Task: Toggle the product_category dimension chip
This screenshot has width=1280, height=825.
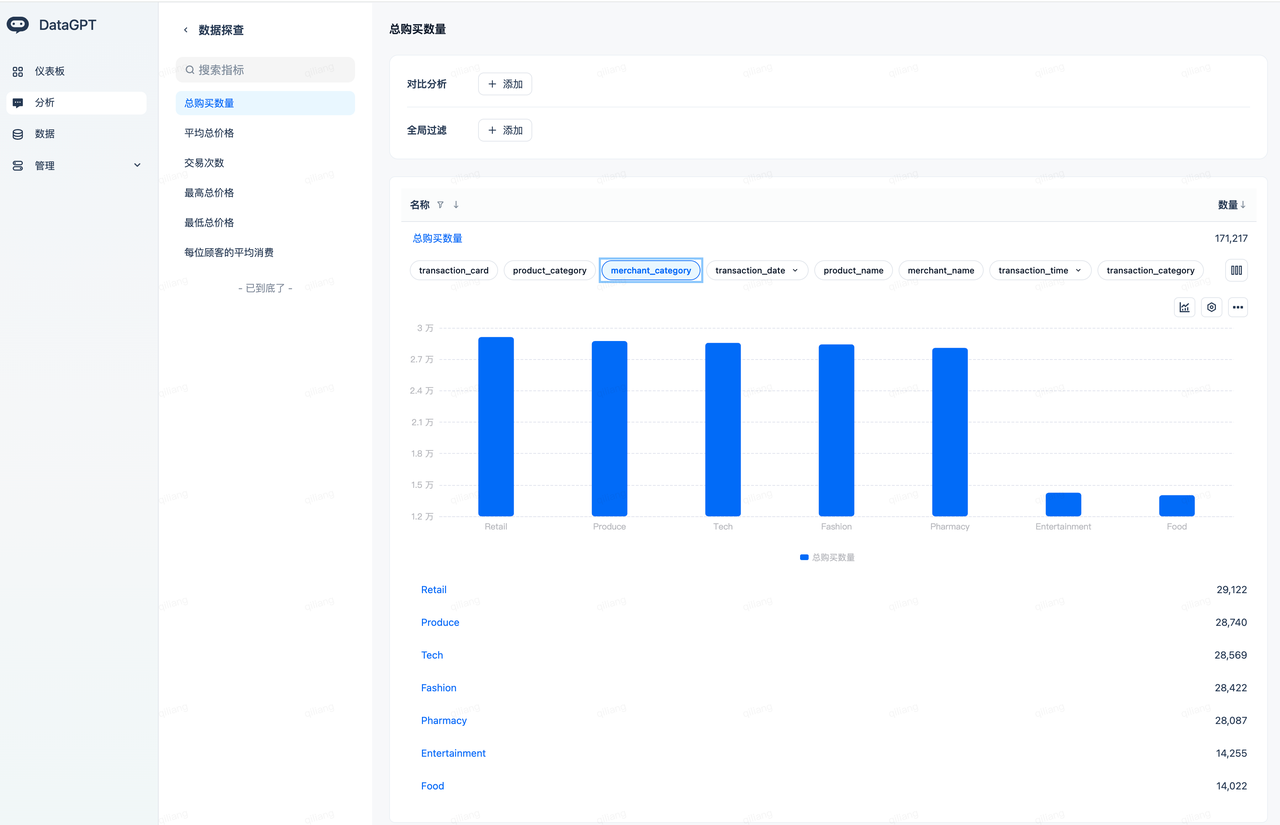Action: pyautogui.click(x=549, y=271)
